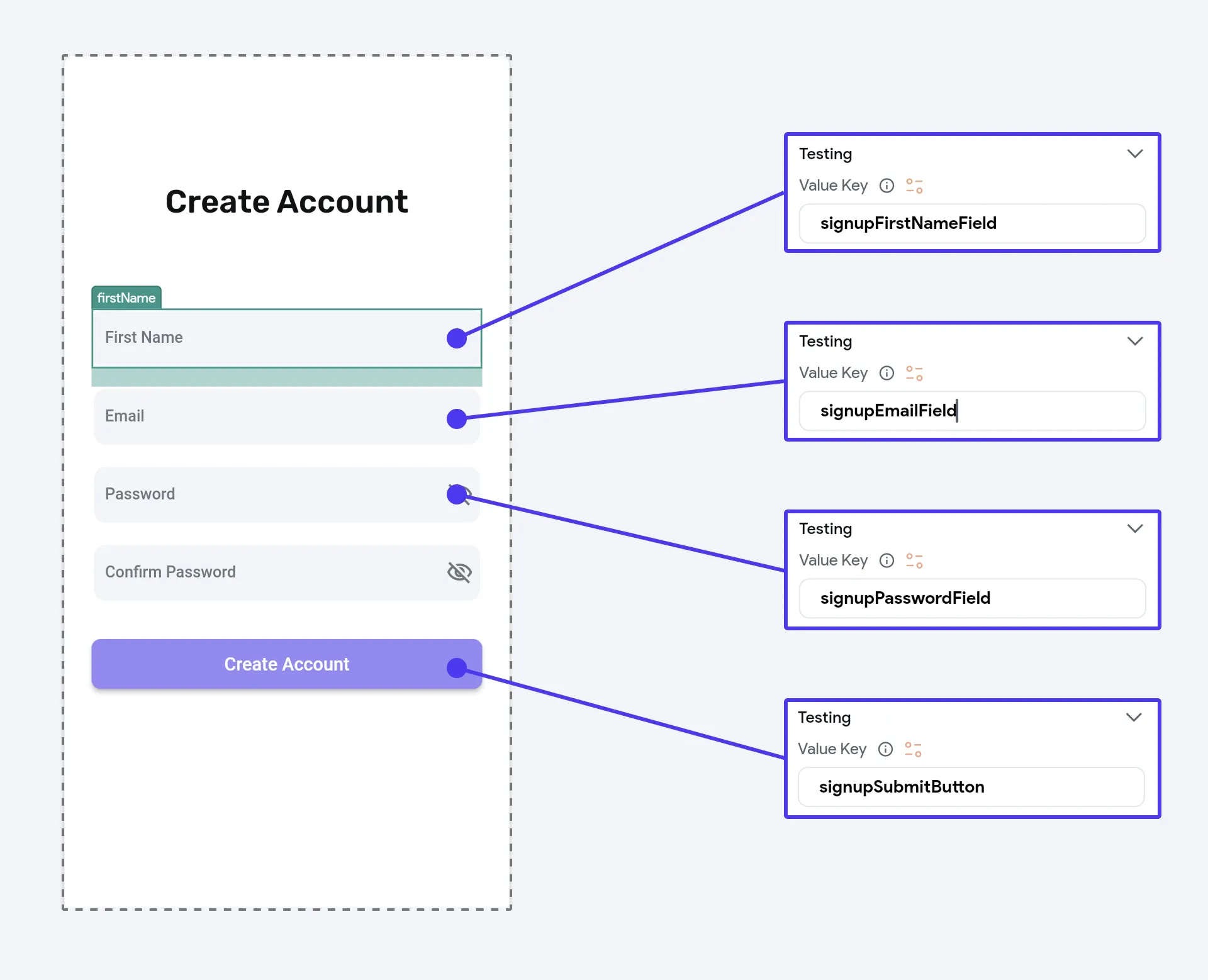The image size is (1208, 980).
Task: Click the signupSubmitButton value key field
Action: [971, 787]
